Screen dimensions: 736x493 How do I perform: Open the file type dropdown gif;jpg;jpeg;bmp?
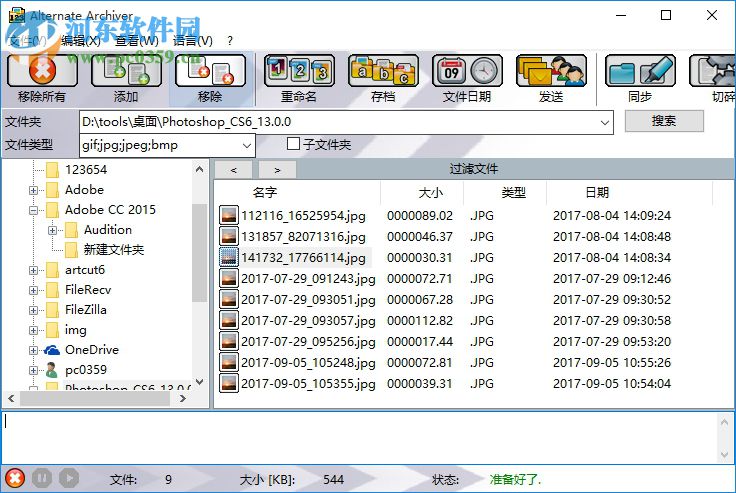[247, 146]
